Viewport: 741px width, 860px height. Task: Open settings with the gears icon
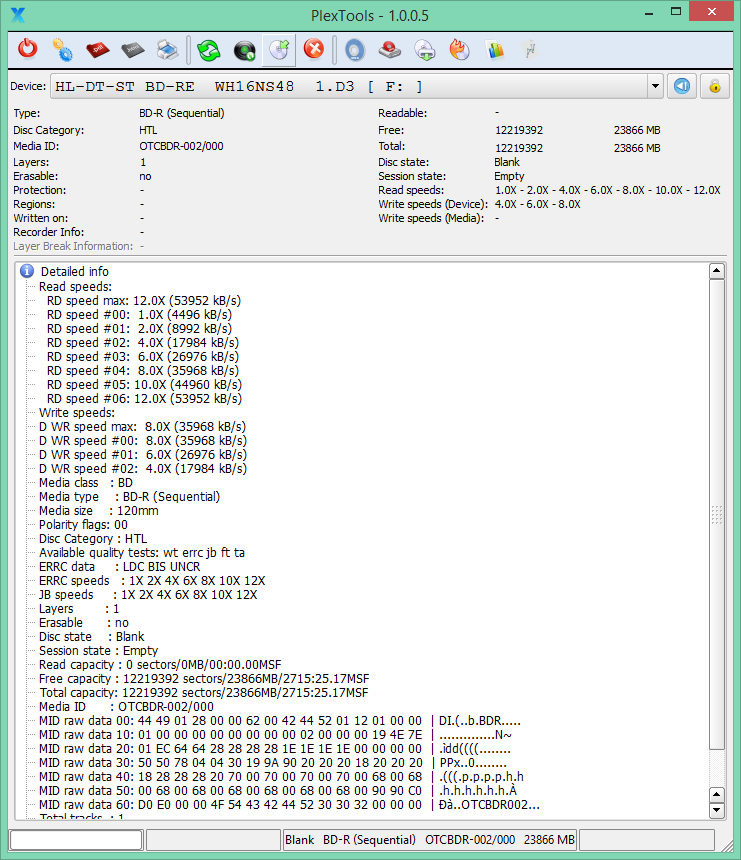pyautogui.click(x=63, y=49)
